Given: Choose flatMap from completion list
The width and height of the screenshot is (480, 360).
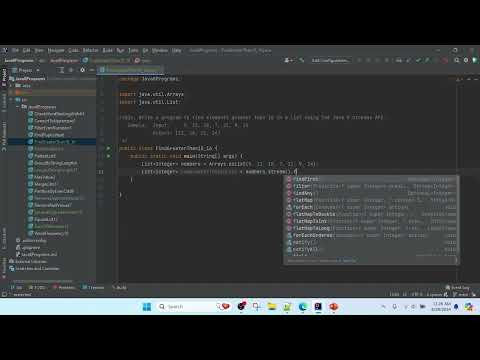Looking at the screenshot, I should click(371, 200).
